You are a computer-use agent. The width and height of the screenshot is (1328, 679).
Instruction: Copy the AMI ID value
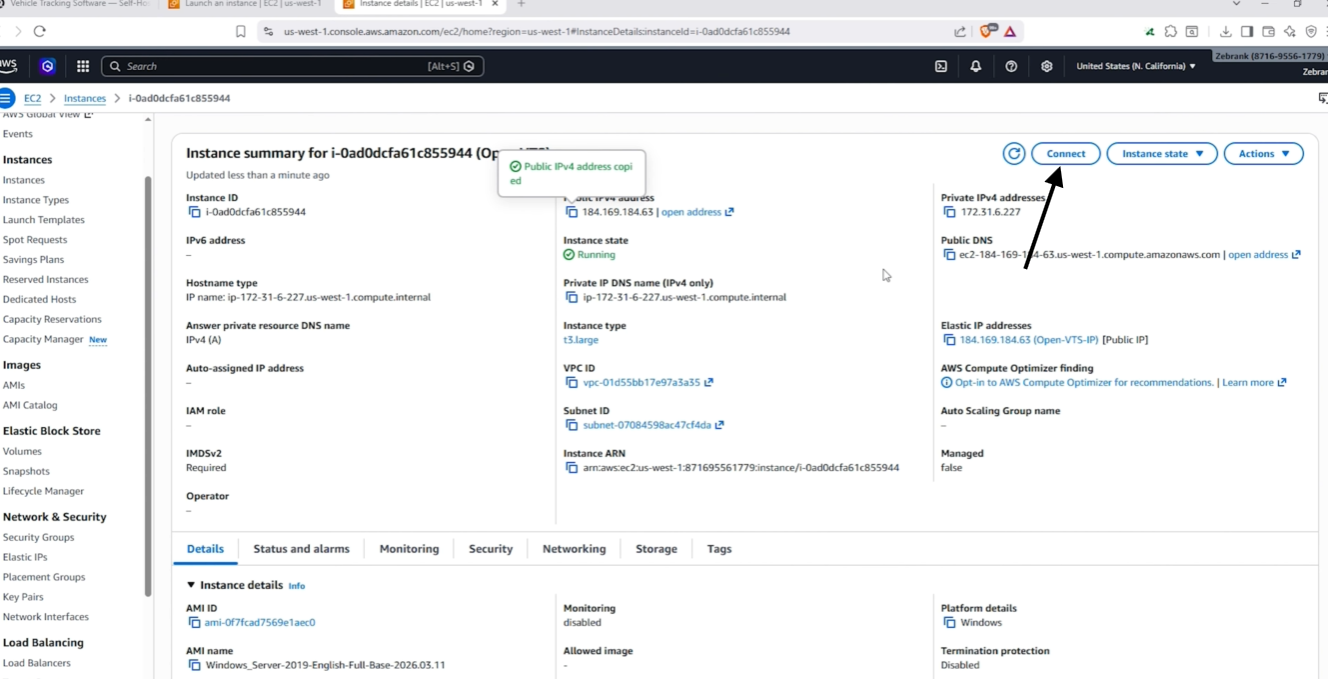pos(194,622)
